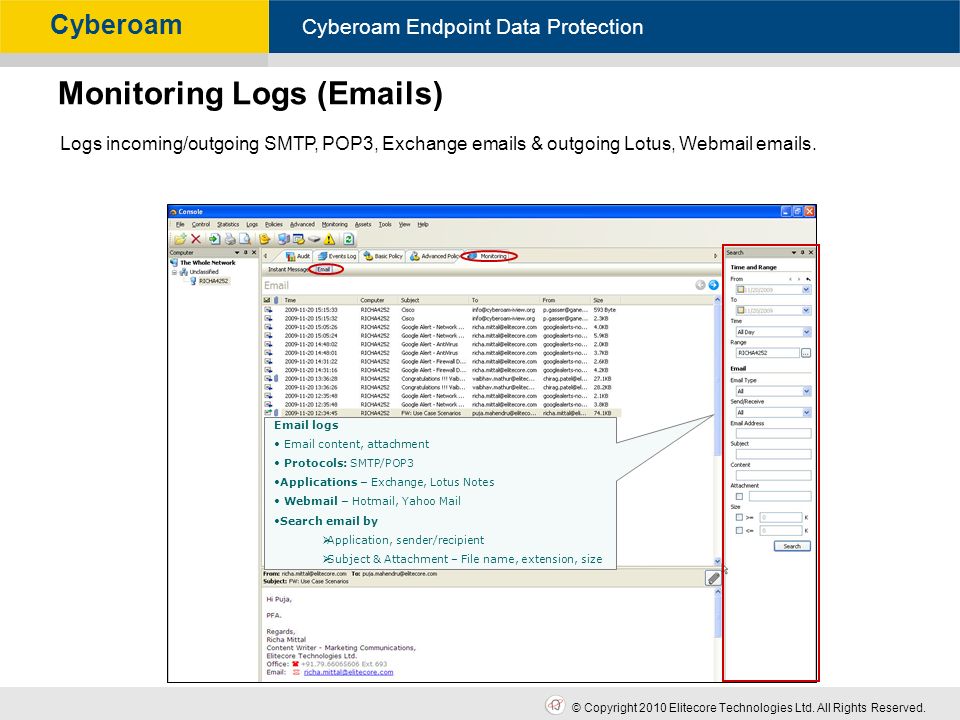This screenshot has width=960, height=720.
Task: Pin the Computer panel
Action: (246, 252)
